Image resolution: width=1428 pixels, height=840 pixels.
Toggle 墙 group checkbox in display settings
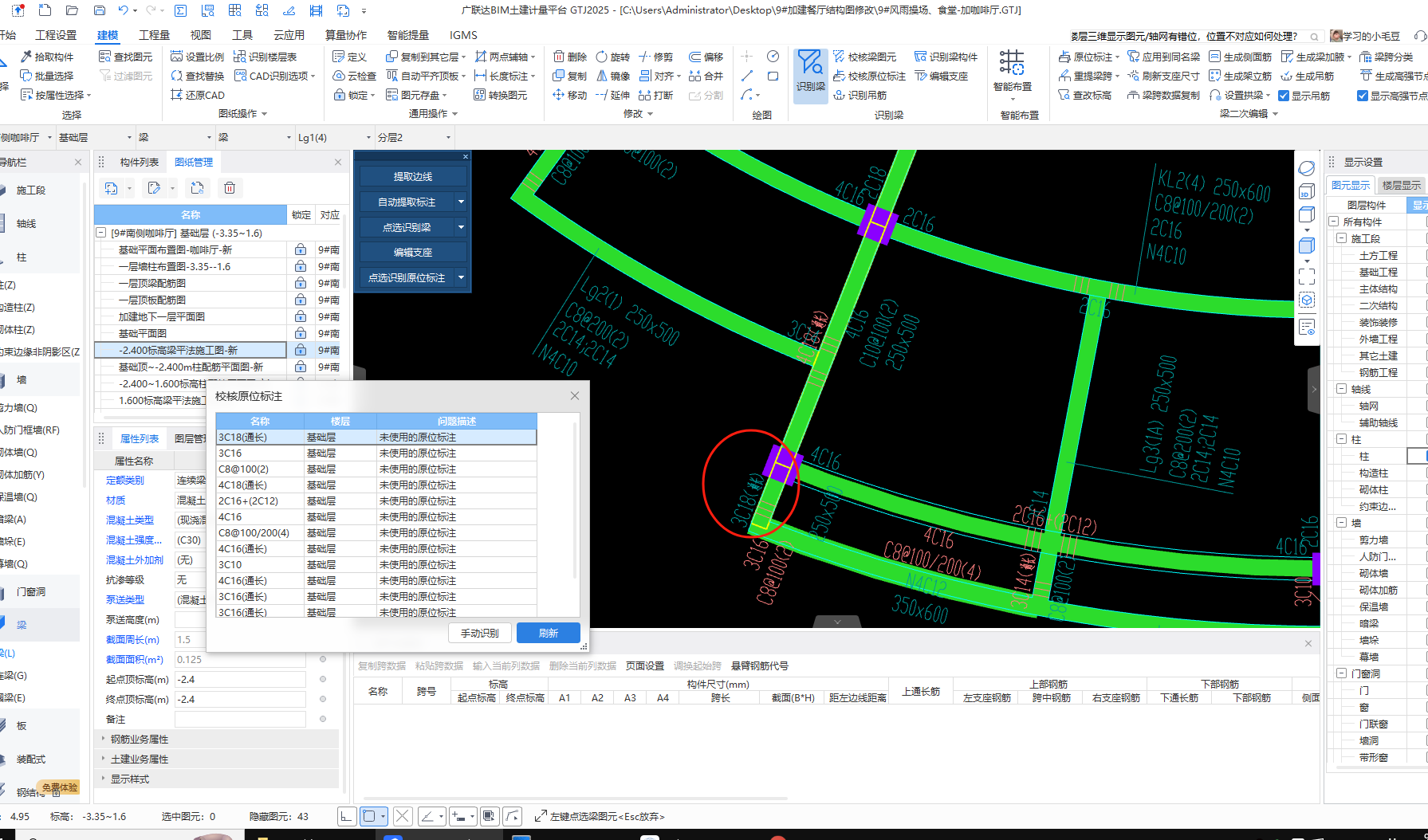[x=1342, y=523]
